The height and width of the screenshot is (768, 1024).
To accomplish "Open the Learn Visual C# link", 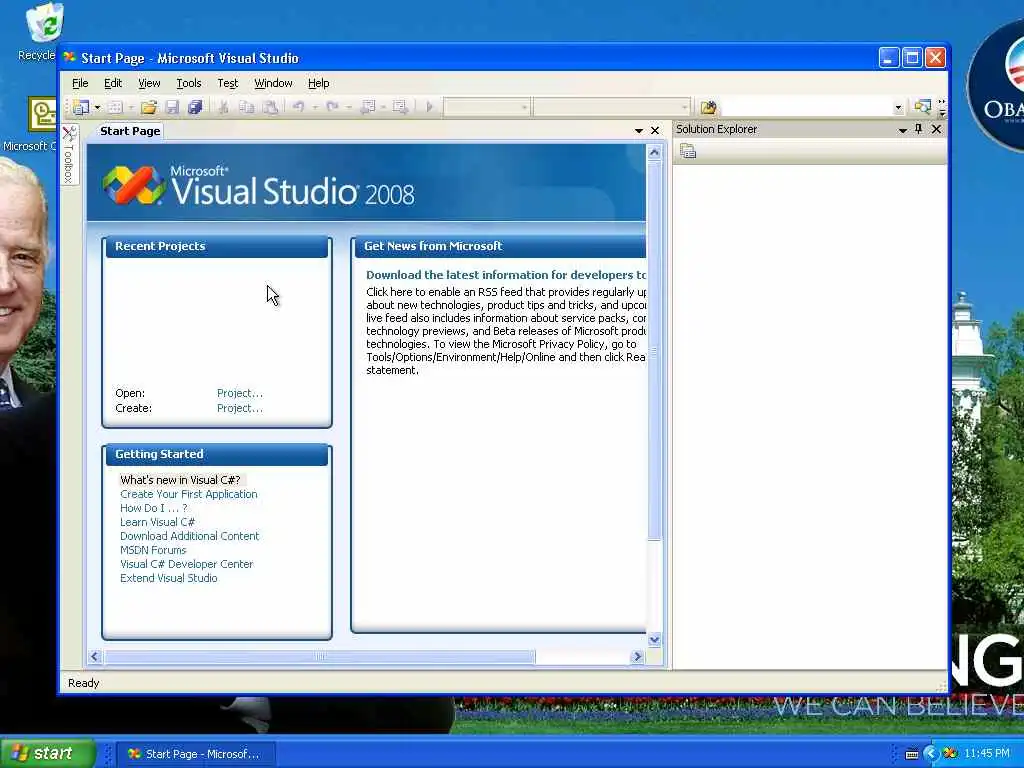I will click(157, 522).
